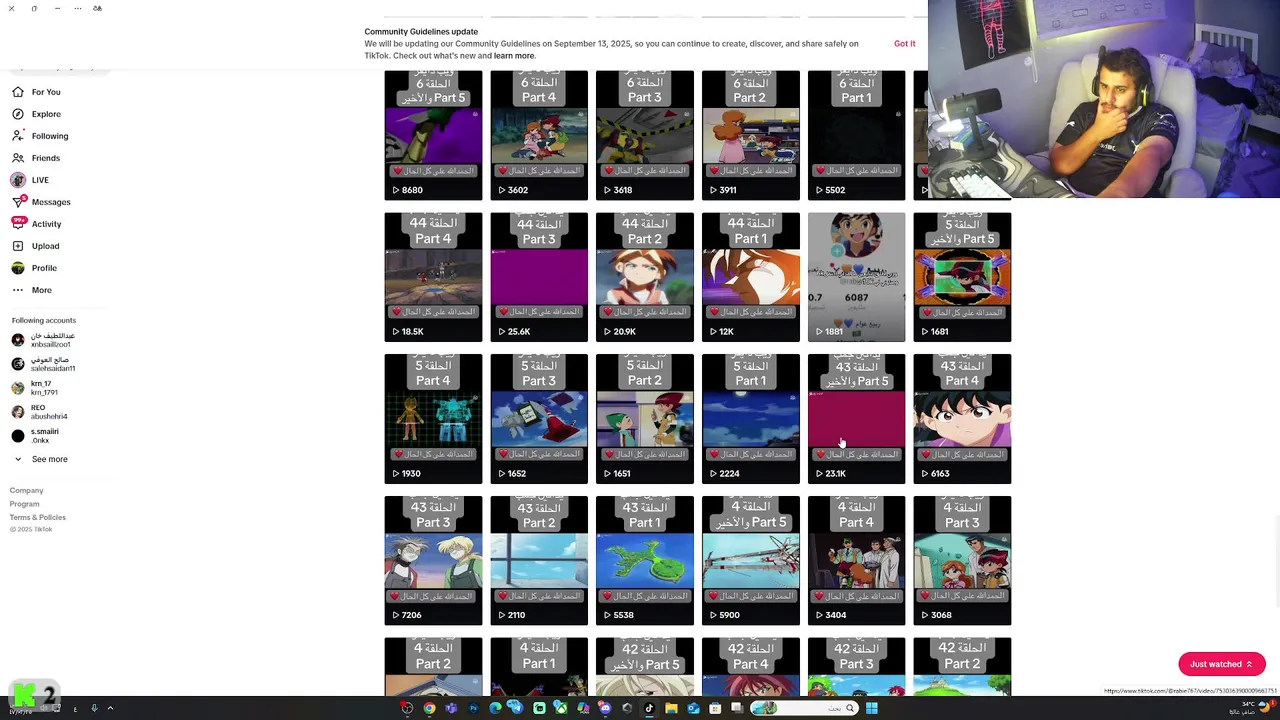This screenshot has width=1280, height=720.
Task: Open the video with 3404 views
Action: click(x=857, y=561)
